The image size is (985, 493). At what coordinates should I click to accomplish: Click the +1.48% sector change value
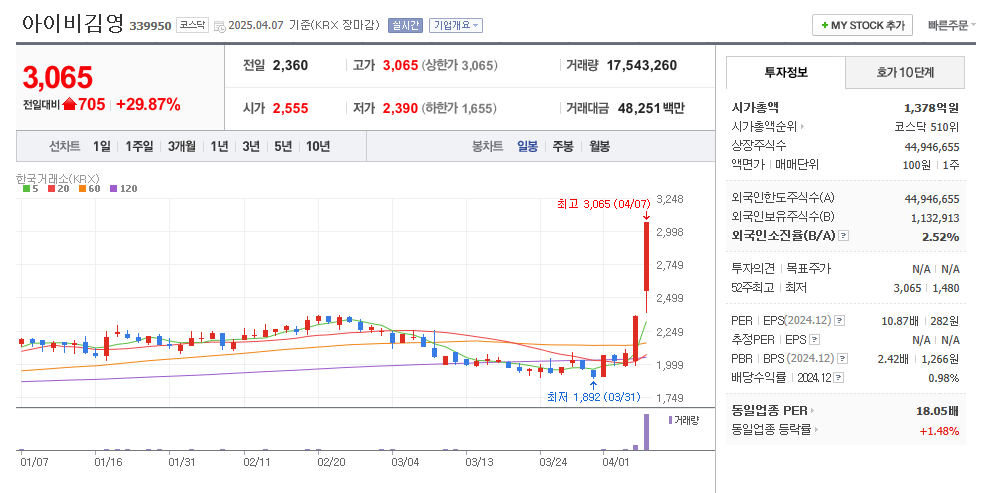coord(939,431)
